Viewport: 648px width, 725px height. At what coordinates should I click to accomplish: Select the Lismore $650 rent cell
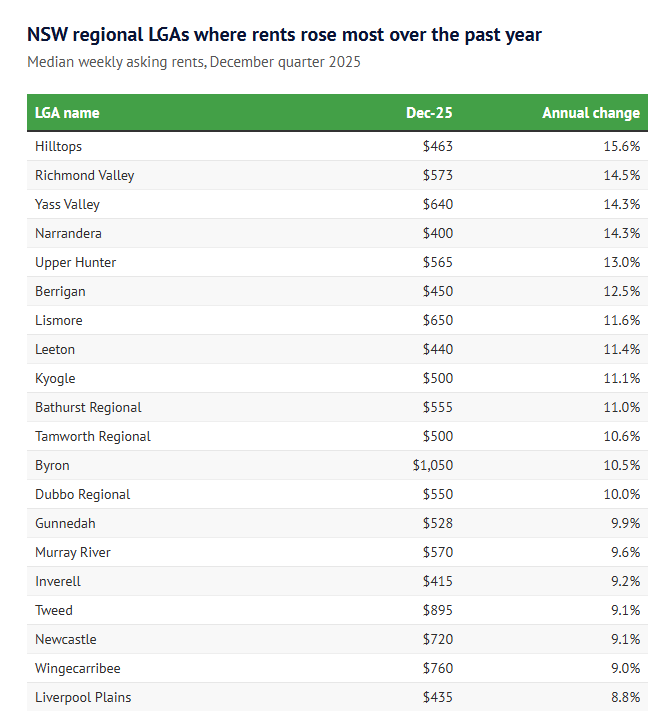click(438, 320)
